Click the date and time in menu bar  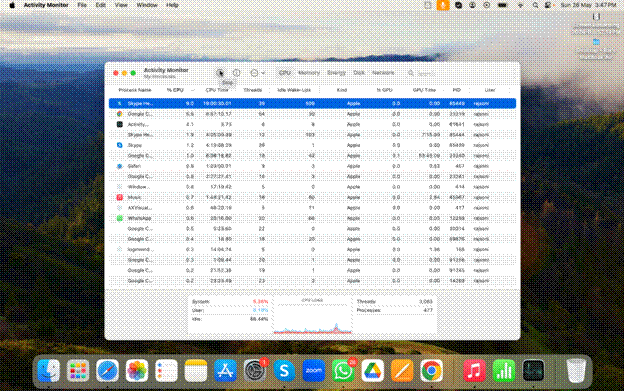click(x=588, y=5)
